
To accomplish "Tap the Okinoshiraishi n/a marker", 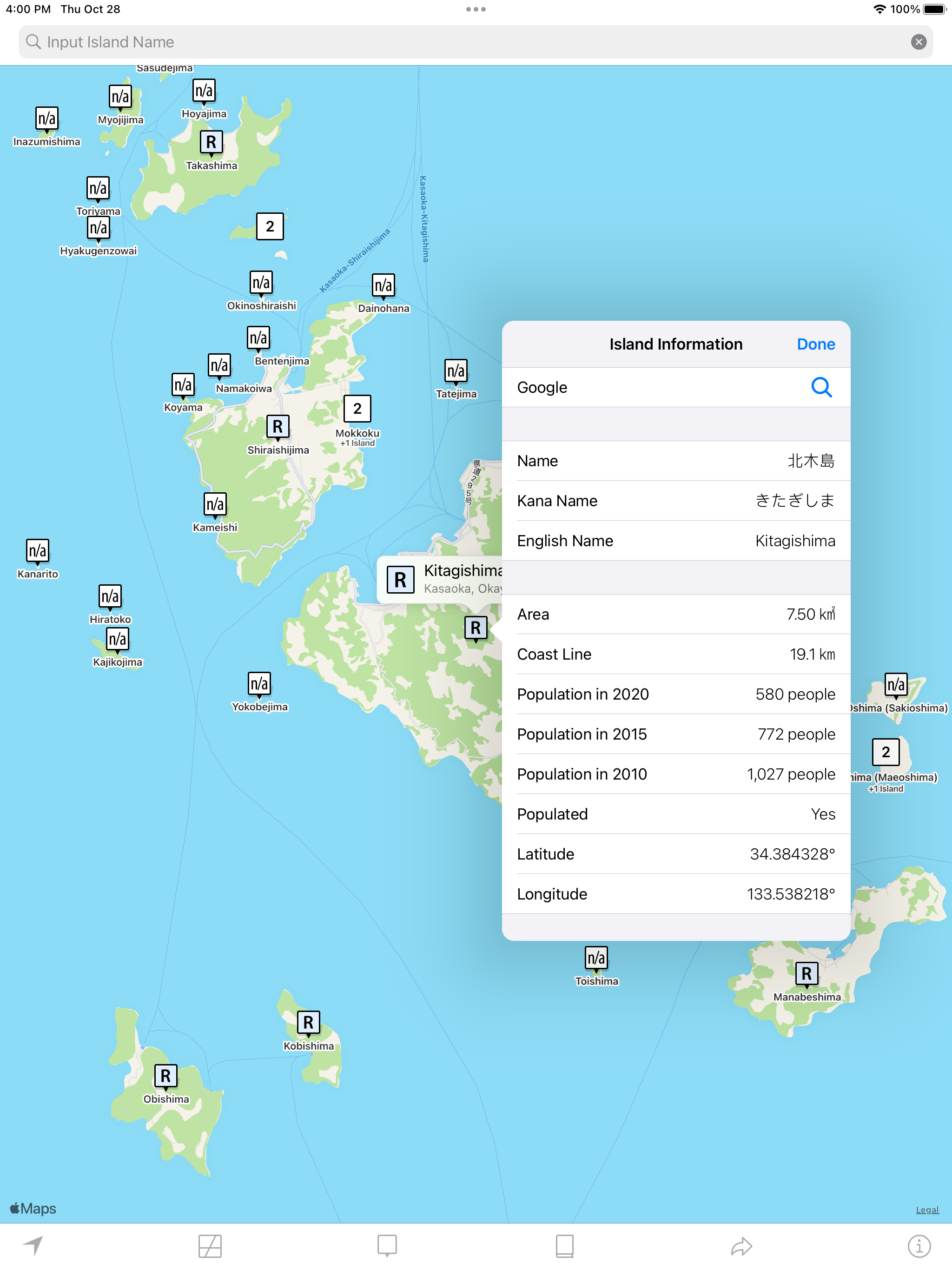I will click(261, 283).
